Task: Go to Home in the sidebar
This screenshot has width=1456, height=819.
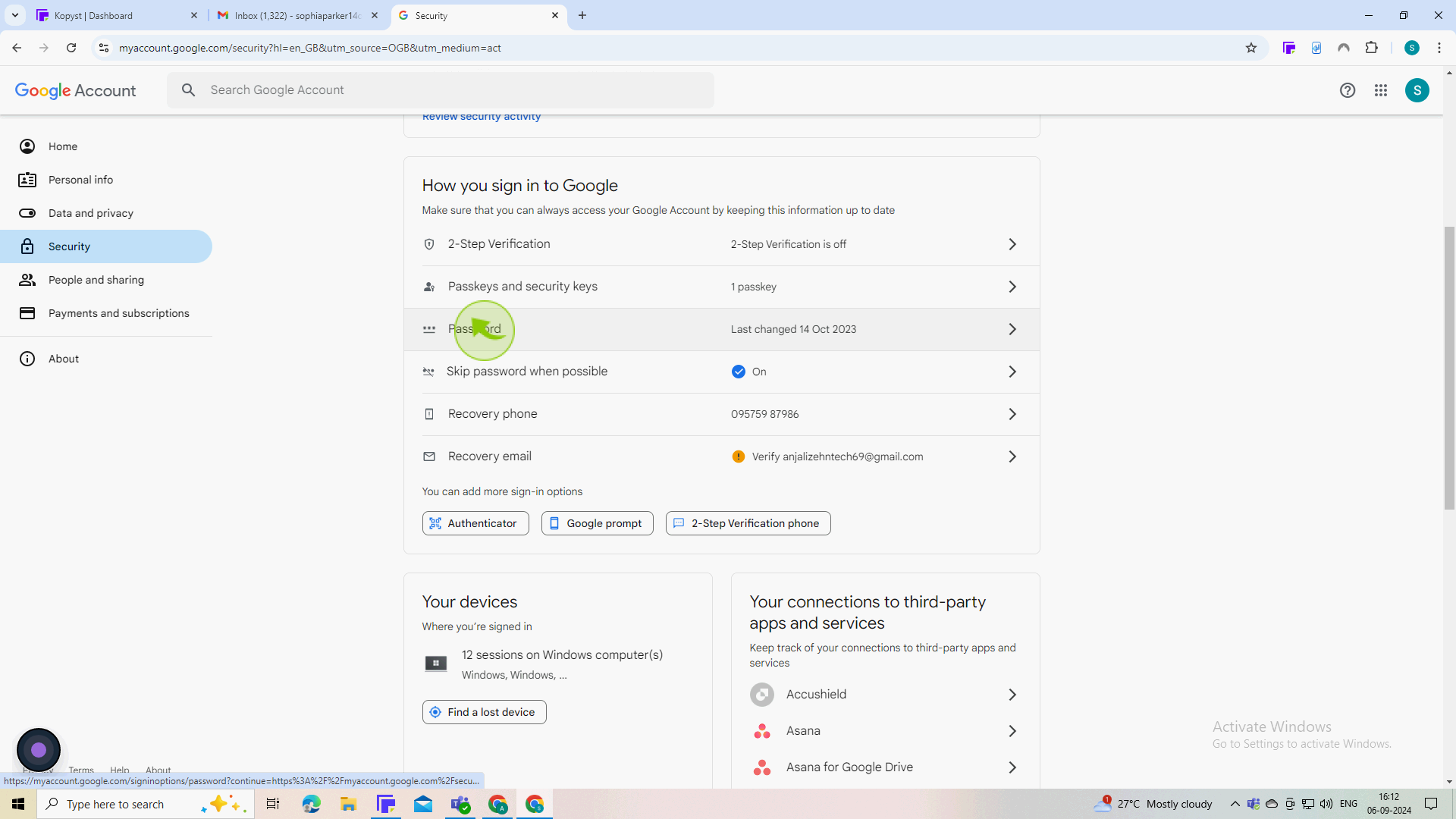Action: point(106,146)
